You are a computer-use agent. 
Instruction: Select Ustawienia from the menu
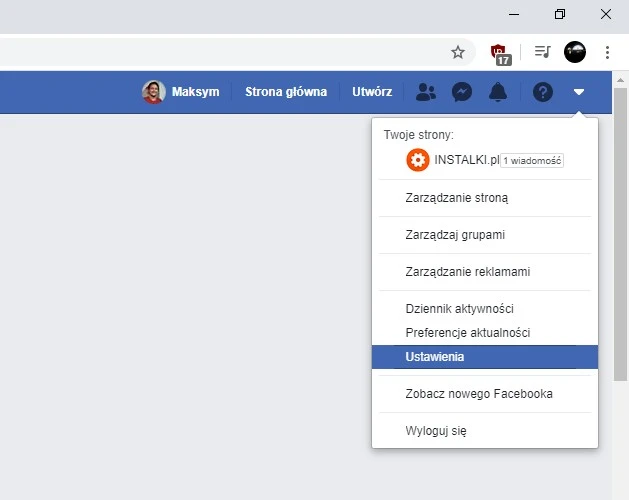[435, 357]
